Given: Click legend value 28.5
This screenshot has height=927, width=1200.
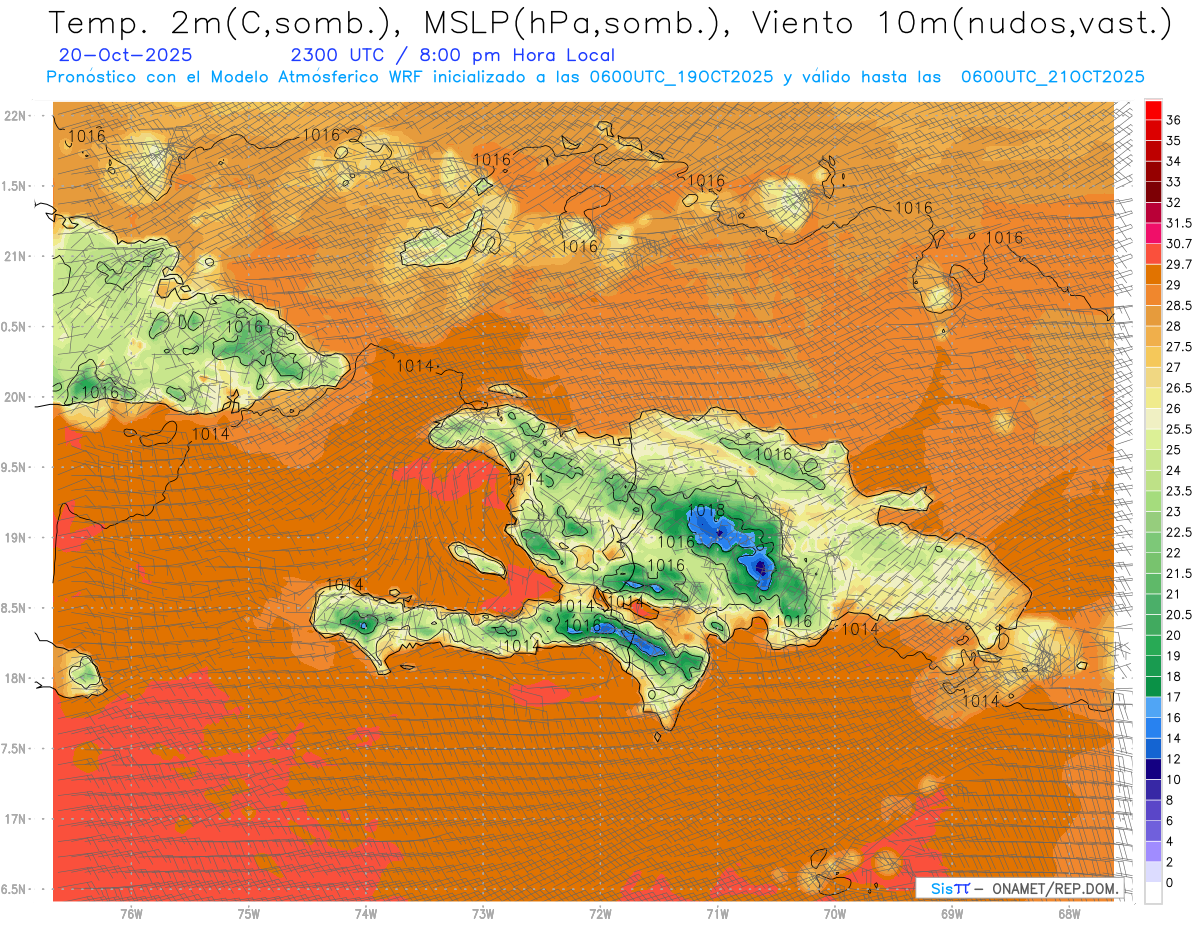Looking at the screenshot, I should [x=1179, y=305].
